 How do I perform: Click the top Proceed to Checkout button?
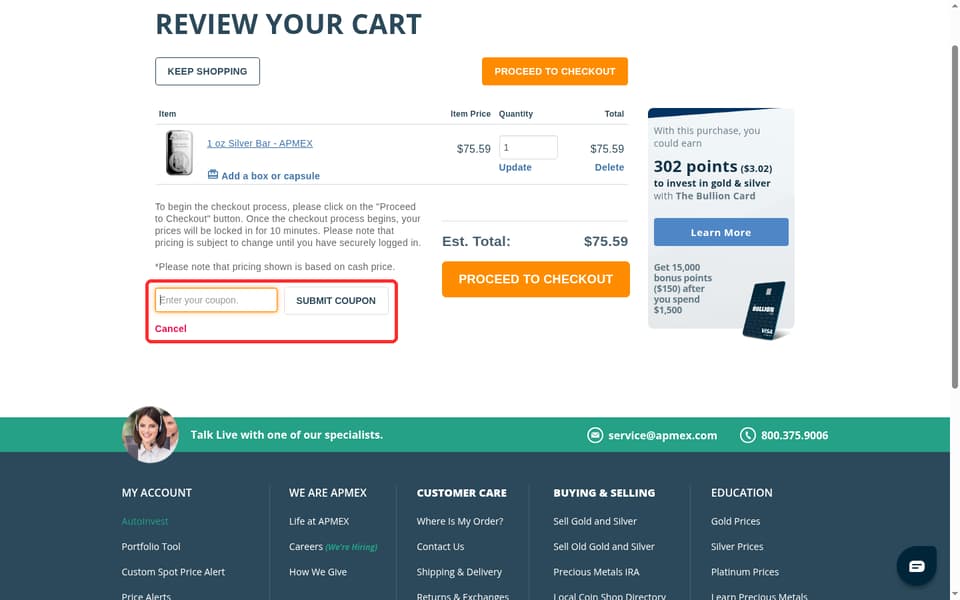tap(555, 72)
